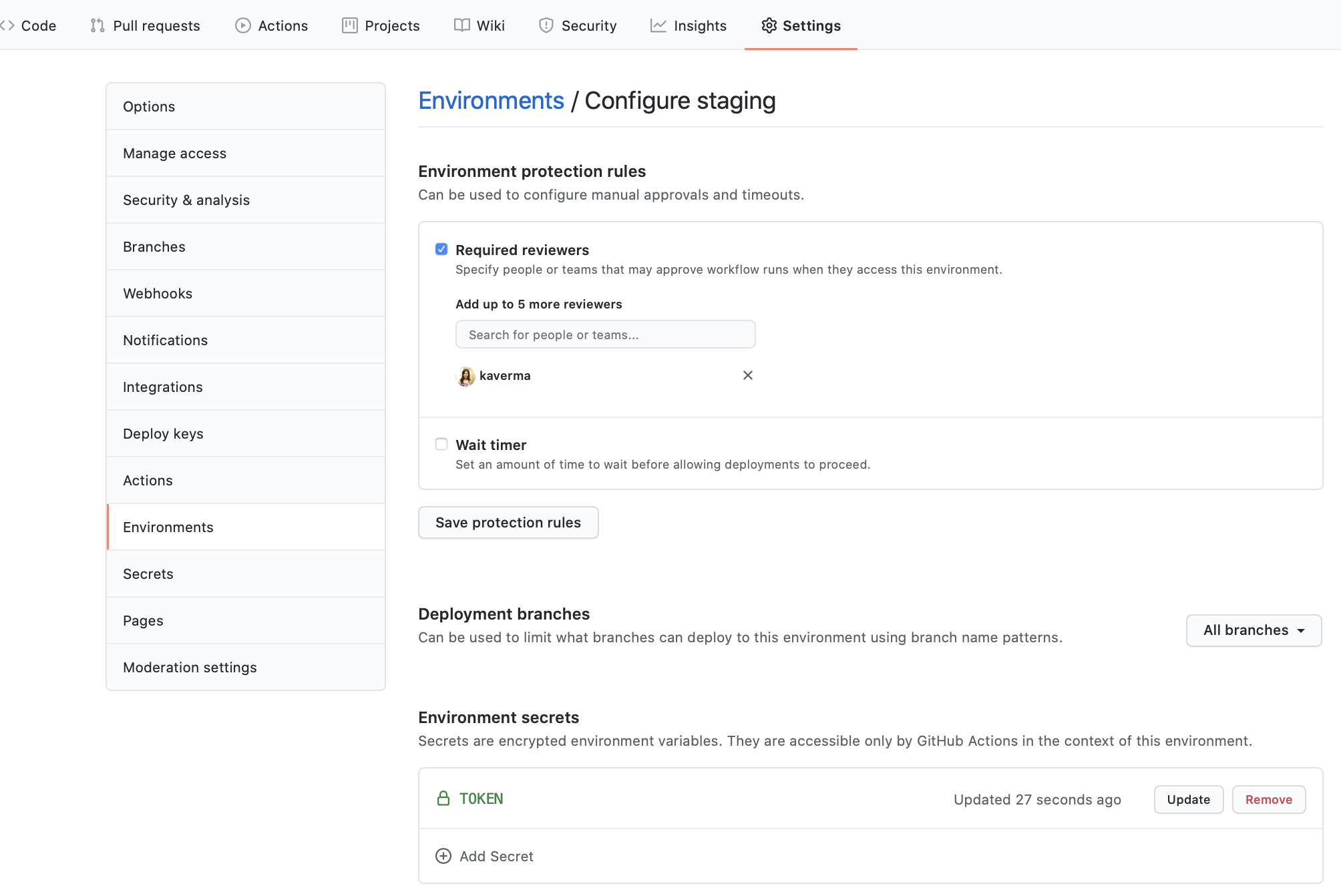Open the All branches dropdown

click(1254, 630)
